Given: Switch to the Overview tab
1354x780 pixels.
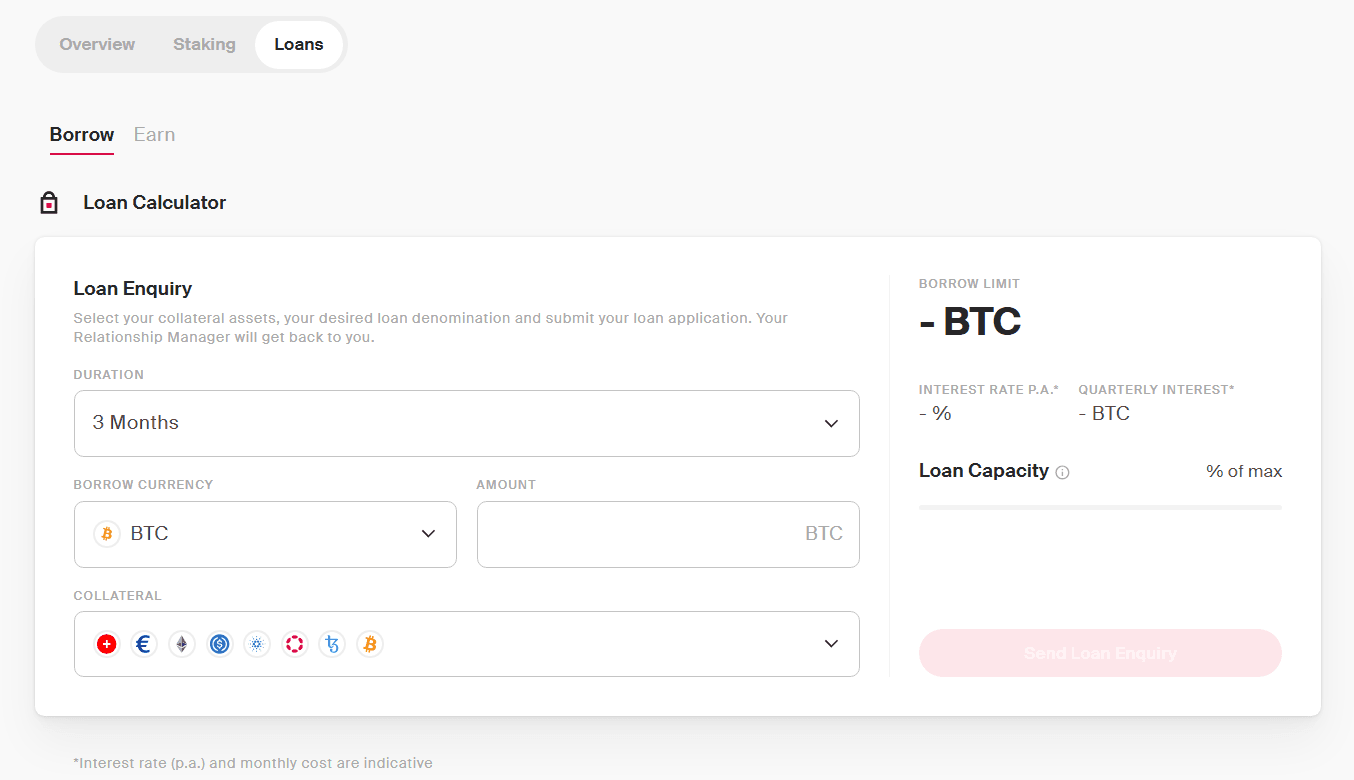Looking at the screenshot, I should pos(97,44).
